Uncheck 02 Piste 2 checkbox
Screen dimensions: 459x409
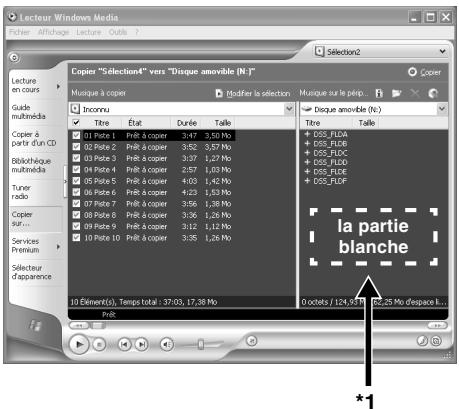[76, 147]
